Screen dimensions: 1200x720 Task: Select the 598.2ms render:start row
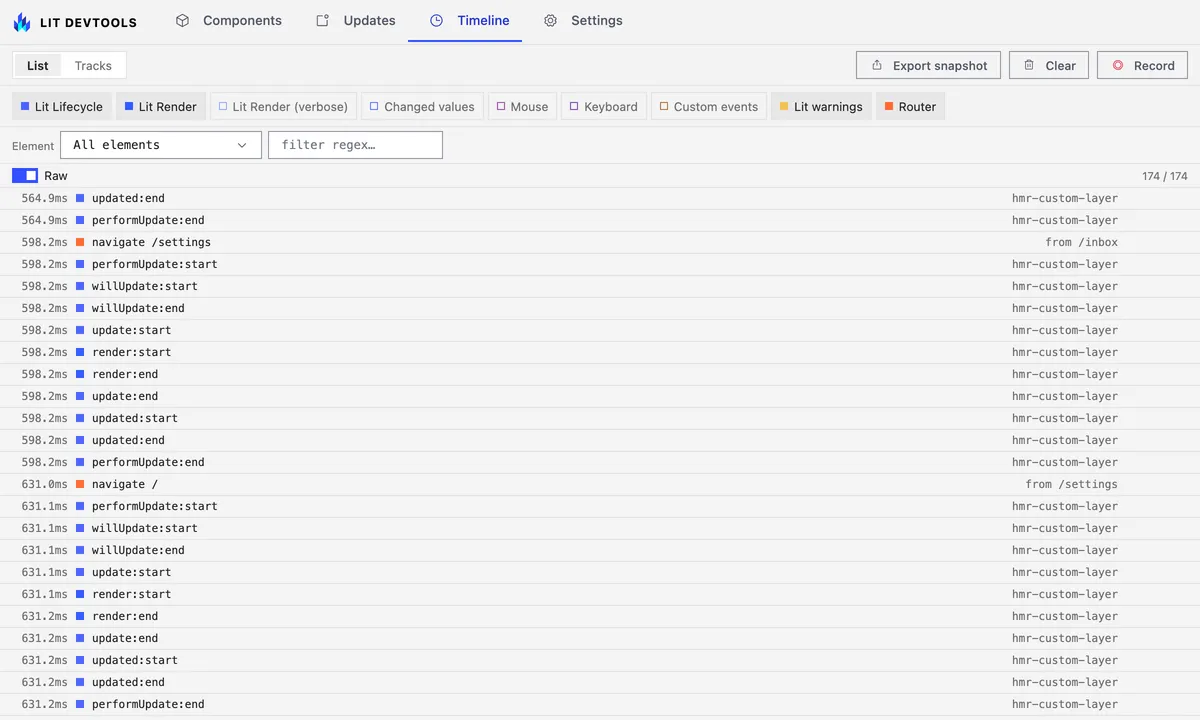tap(600, 352)
